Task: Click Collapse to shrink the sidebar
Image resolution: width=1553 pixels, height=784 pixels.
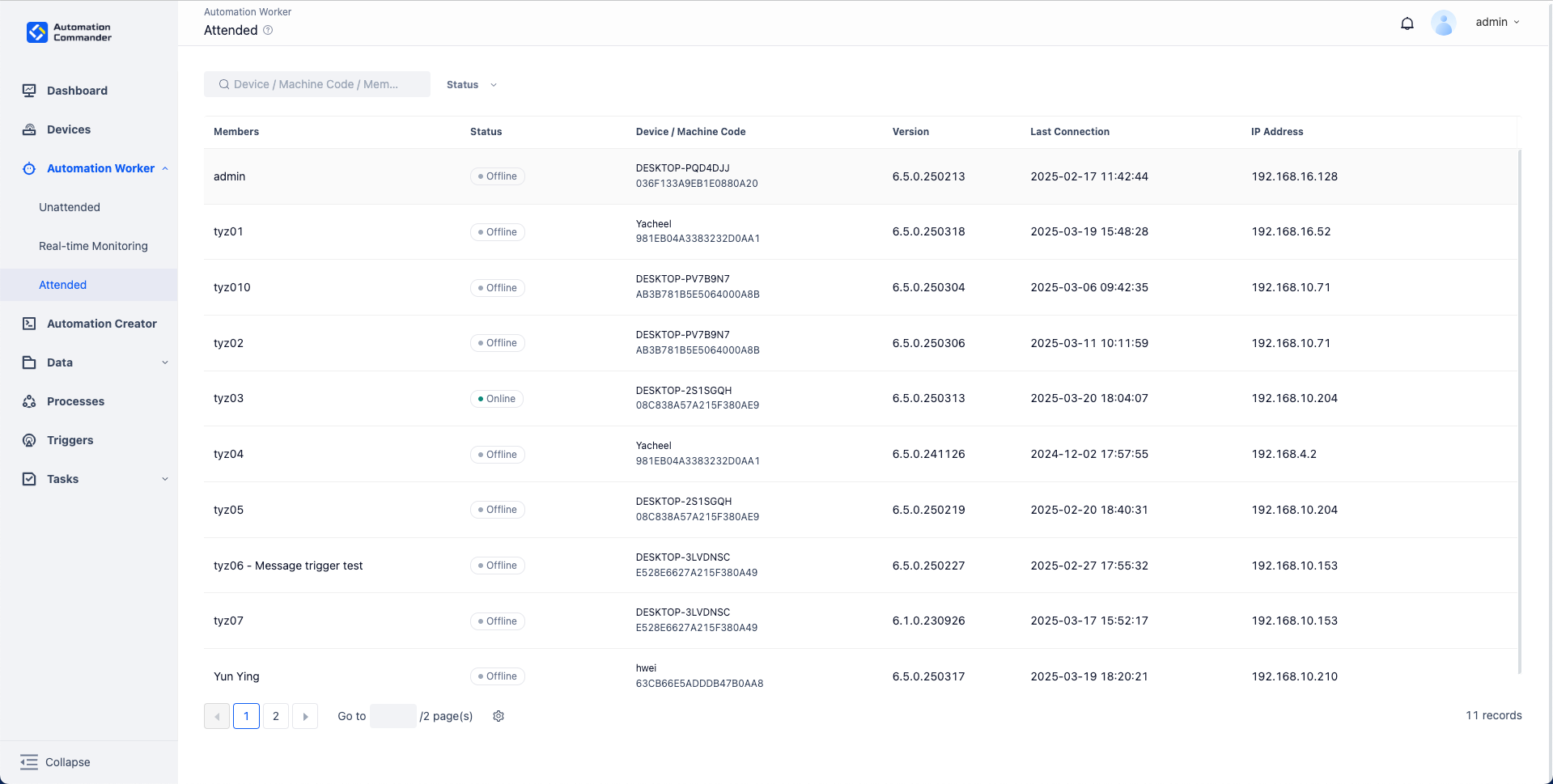Action: point(68,762)
